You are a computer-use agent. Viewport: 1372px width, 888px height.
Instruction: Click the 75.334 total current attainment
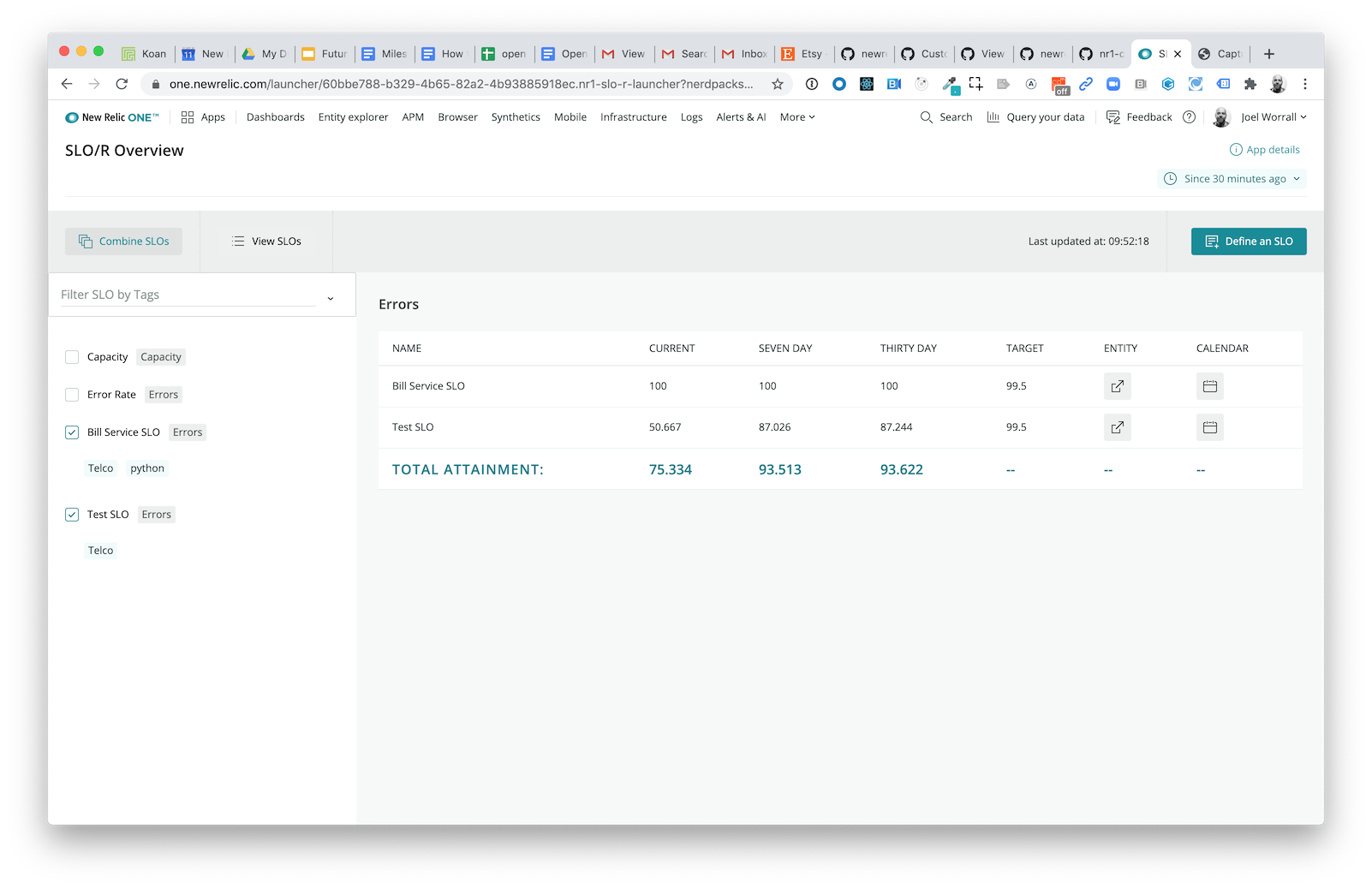pos(671,470)
